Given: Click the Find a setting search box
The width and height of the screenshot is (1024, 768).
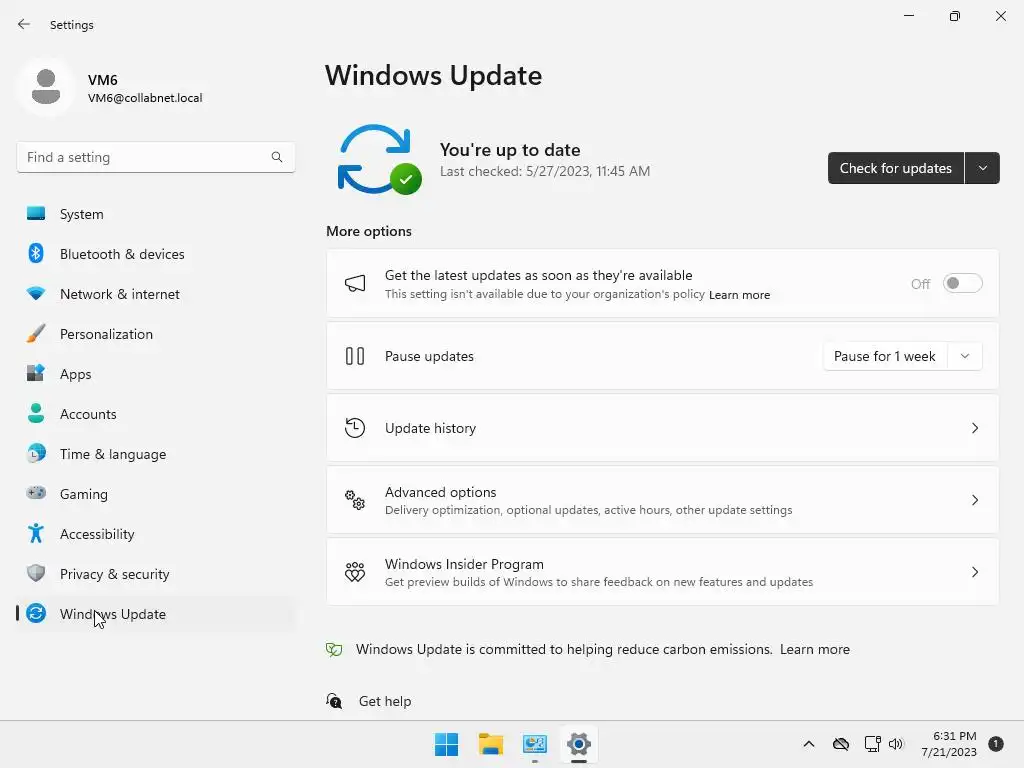Looking at the screenshot, I should pyautogui.click(x=155, y=157).
